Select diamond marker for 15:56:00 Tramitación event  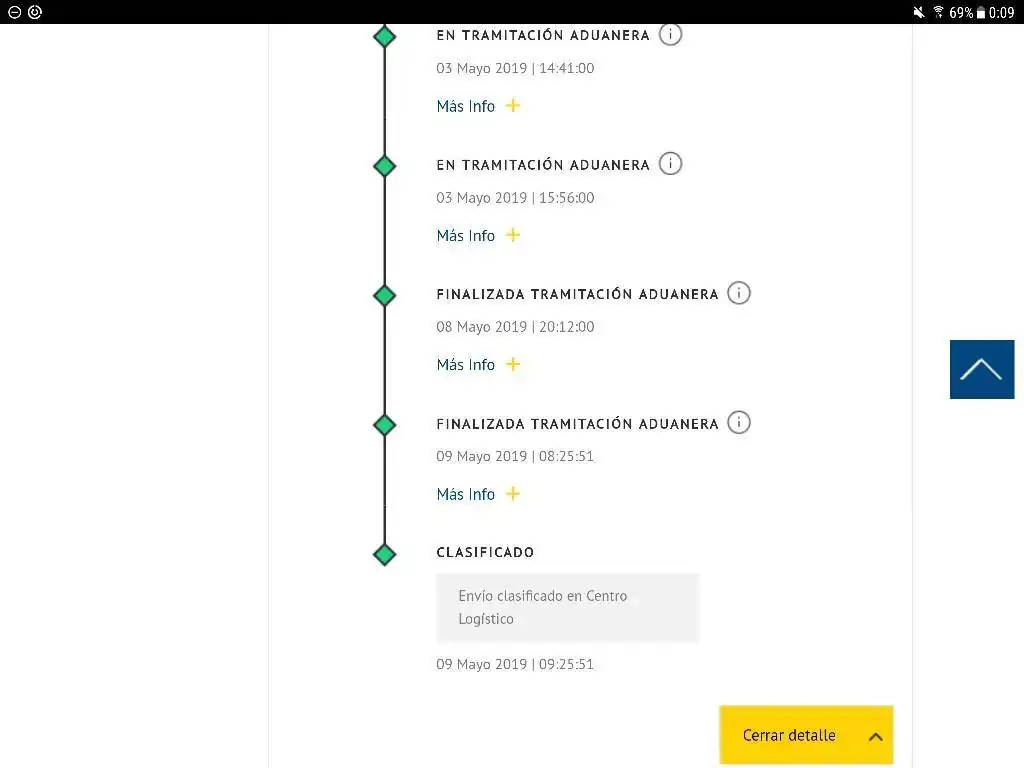385,166
